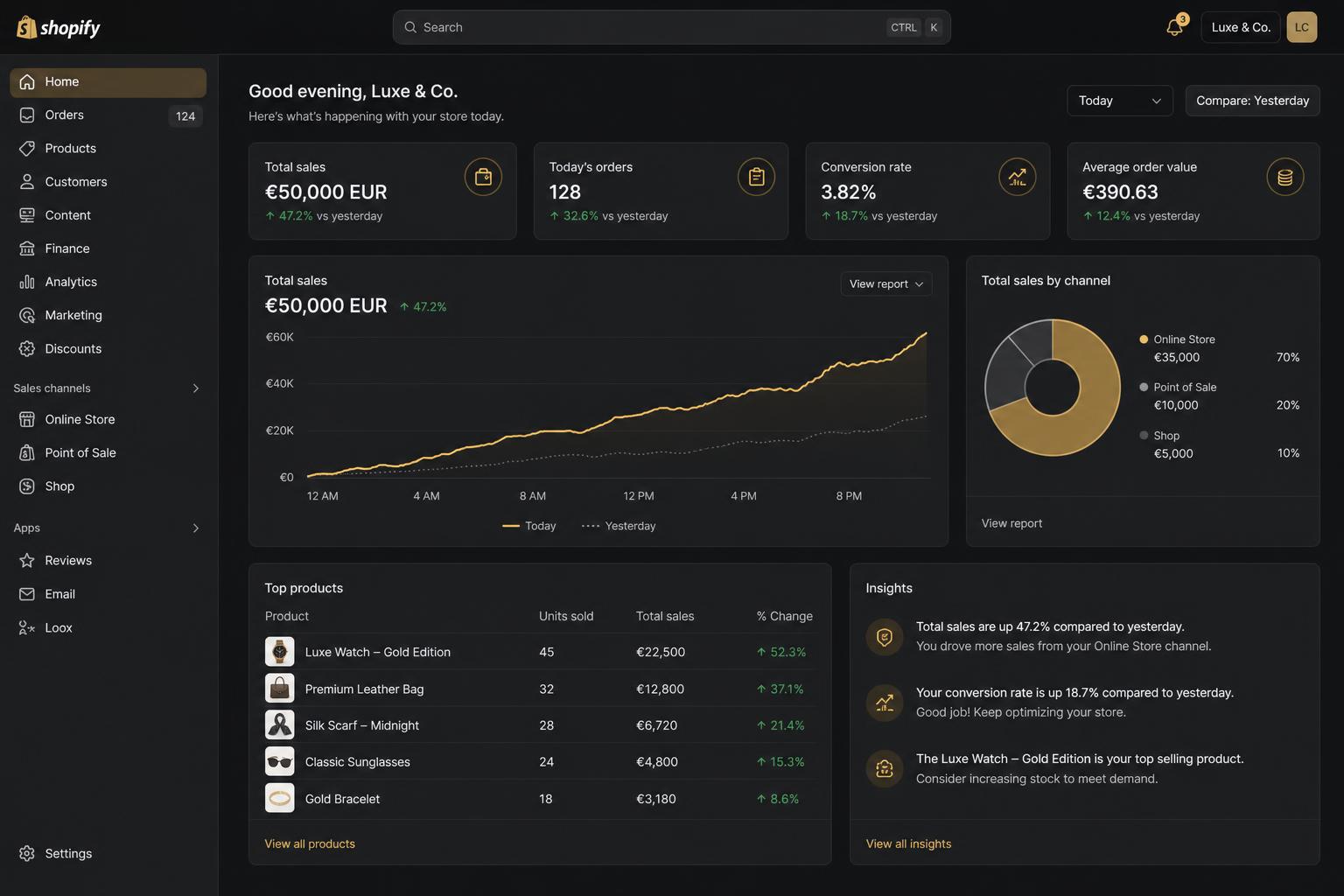1344x896 pixels.
Task: Click the Yesterday legend entry under chart
Action: (619, 526)
